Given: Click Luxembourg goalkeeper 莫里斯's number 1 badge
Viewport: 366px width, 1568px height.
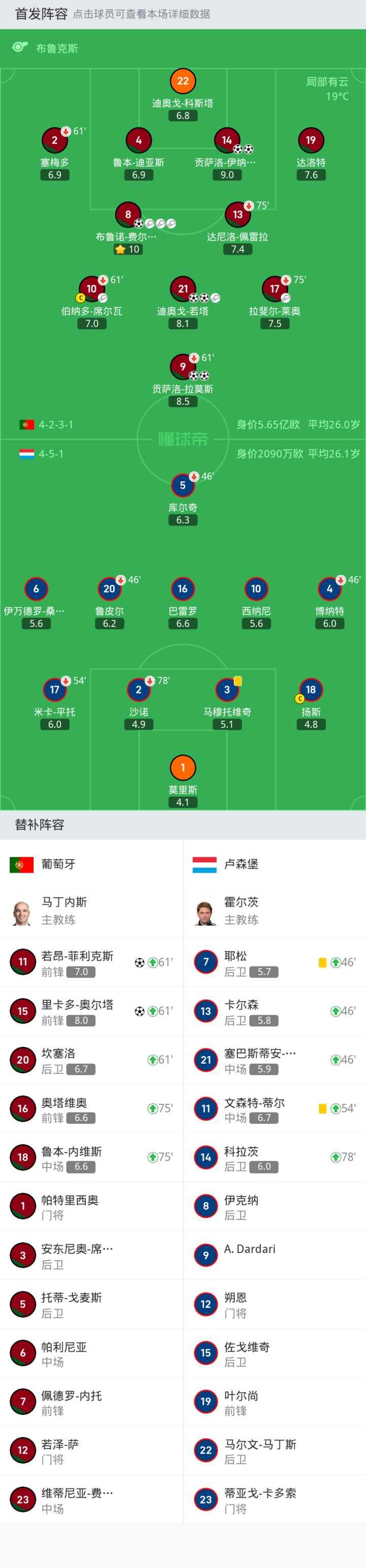Looking at the screenshot, I should [x=183, y=767].
